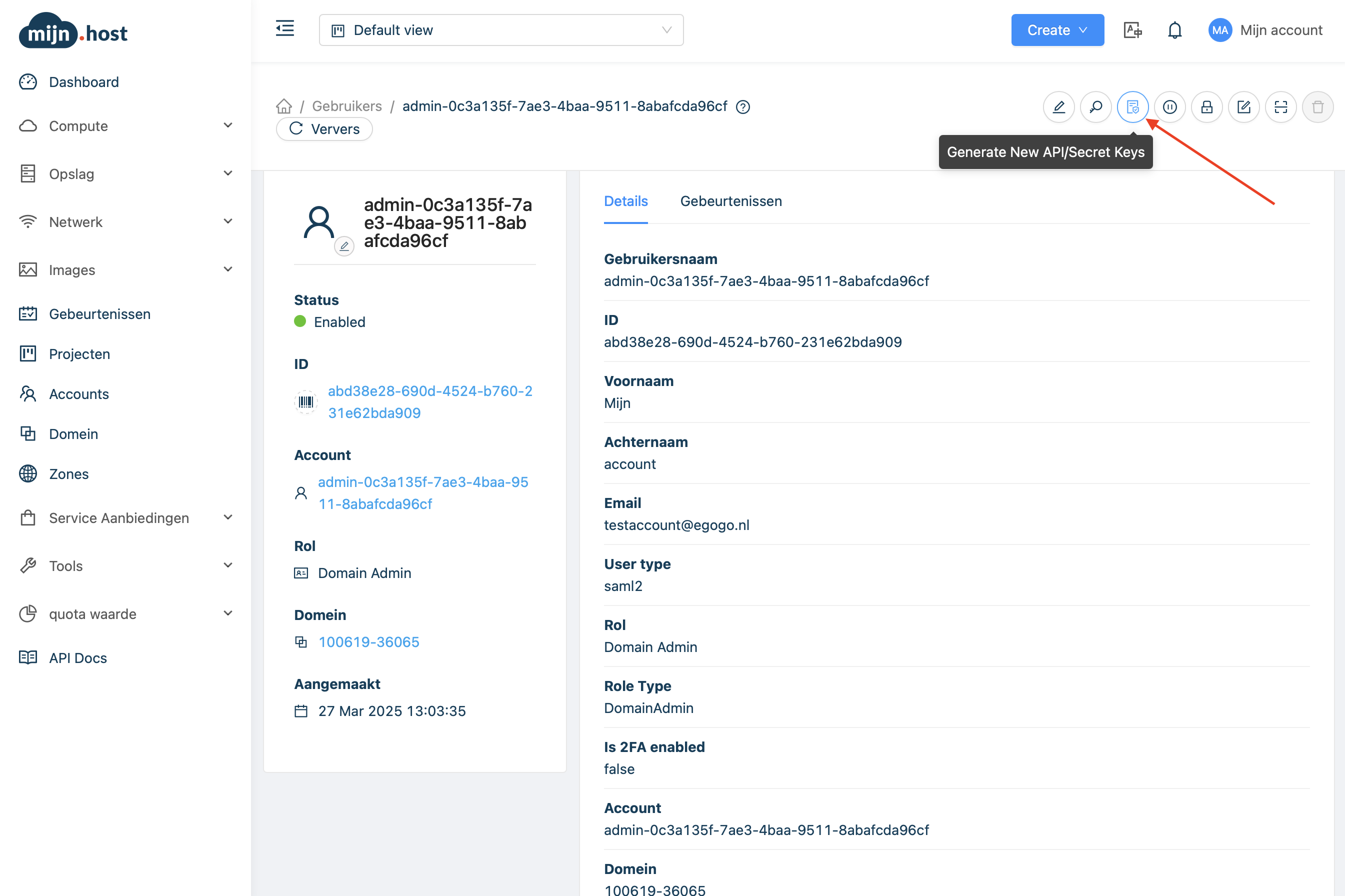
Task: Expand the Netwerk menu
Action: 125,221
